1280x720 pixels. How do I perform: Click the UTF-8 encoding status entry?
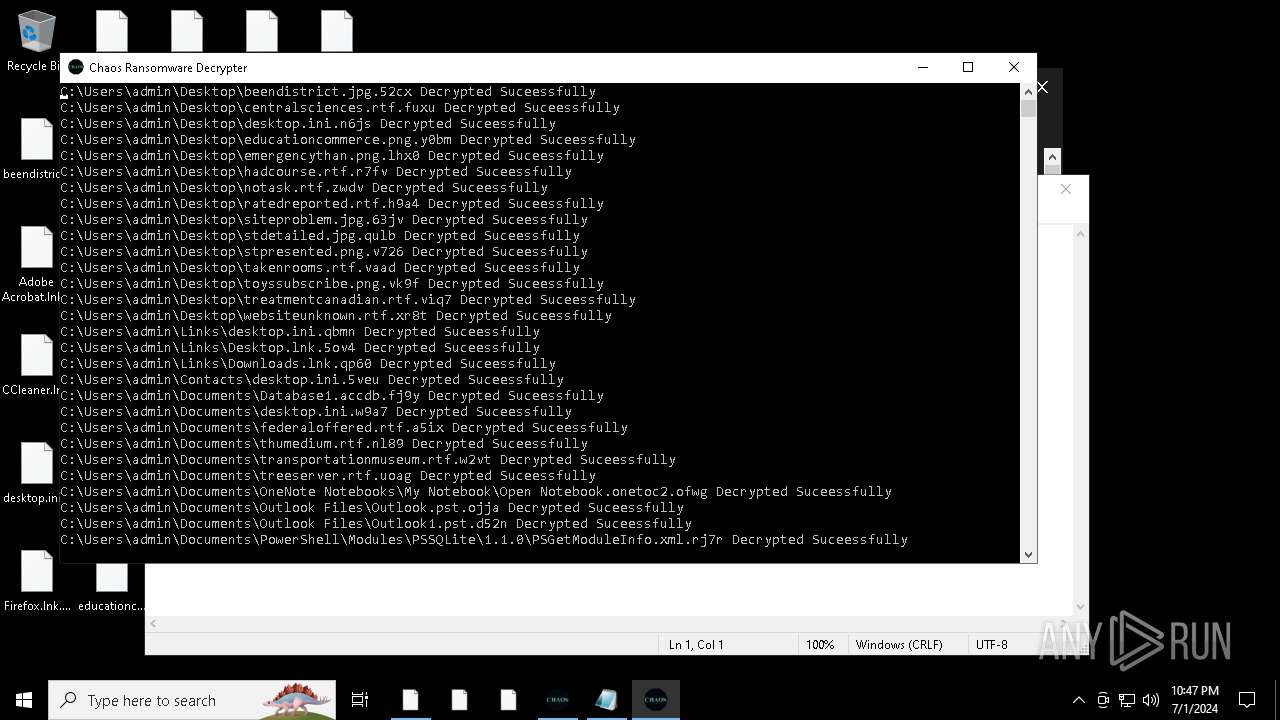pos(992,645)
